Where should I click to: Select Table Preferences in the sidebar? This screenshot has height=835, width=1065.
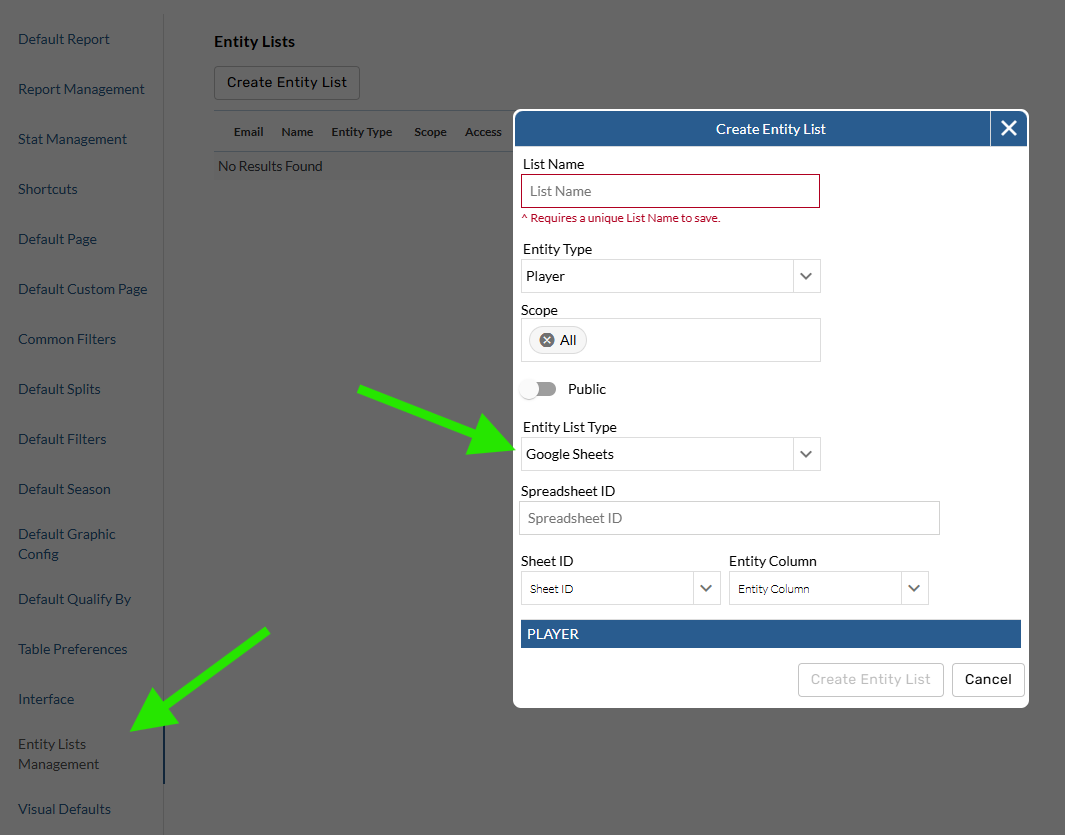tap(72, 649)
